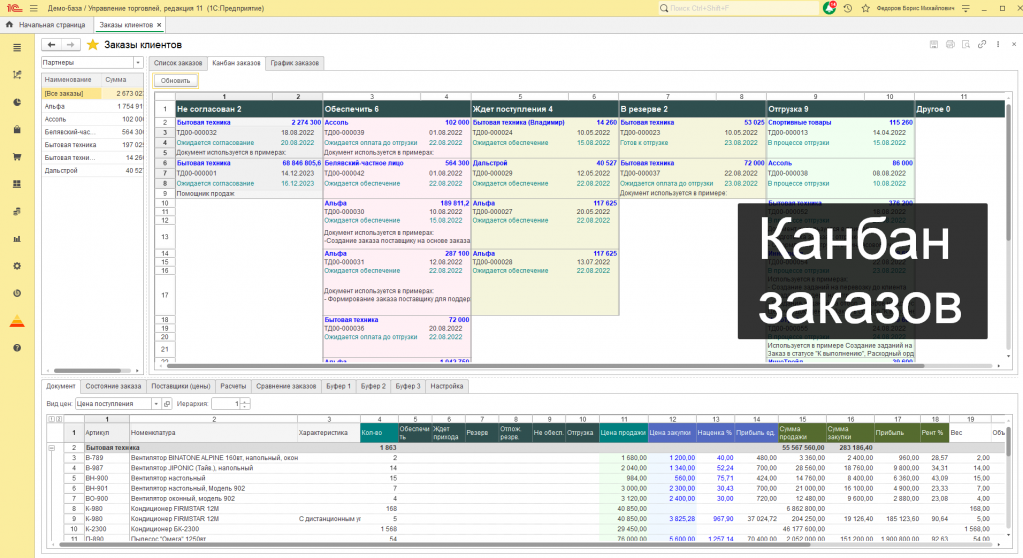Image resolution: width=1023 pixels, height=558 pixels.
Task: Open the hamburger service menu in title bar
Action: (x=33, y=8)
